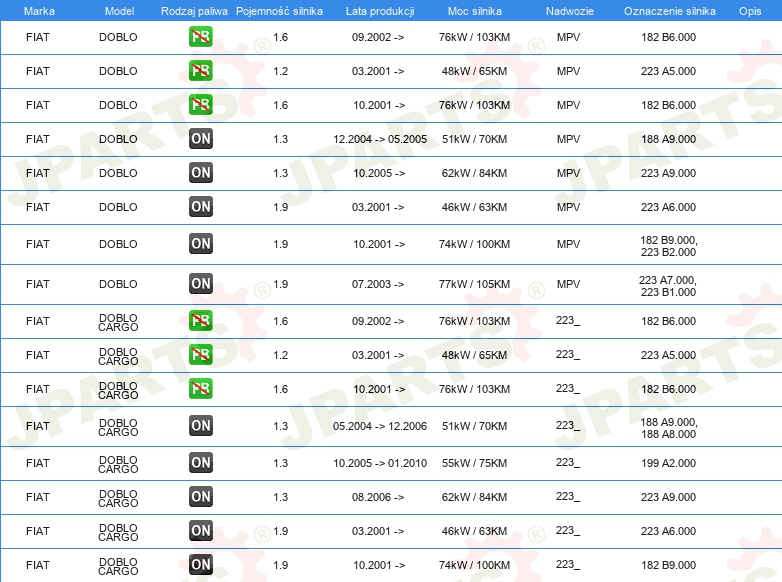The height and width of the screenshot is (582, 782).
Task: Select 223 A9.000 in the DOBLO MPV row
Action: click(x=668, y=173)
